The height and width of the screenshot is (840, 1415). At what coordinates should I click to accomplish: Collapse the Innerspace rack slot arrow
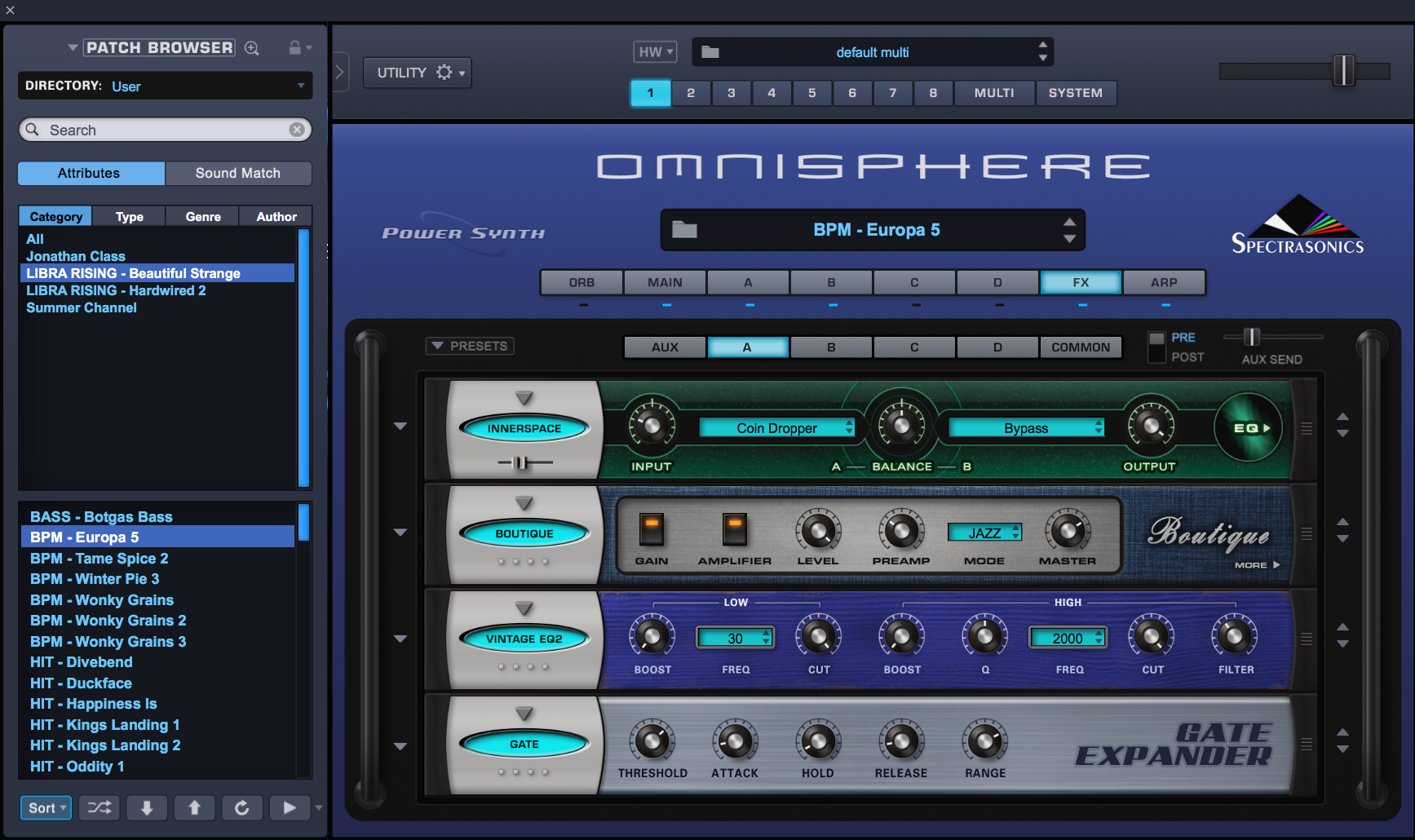coord(400,426)
